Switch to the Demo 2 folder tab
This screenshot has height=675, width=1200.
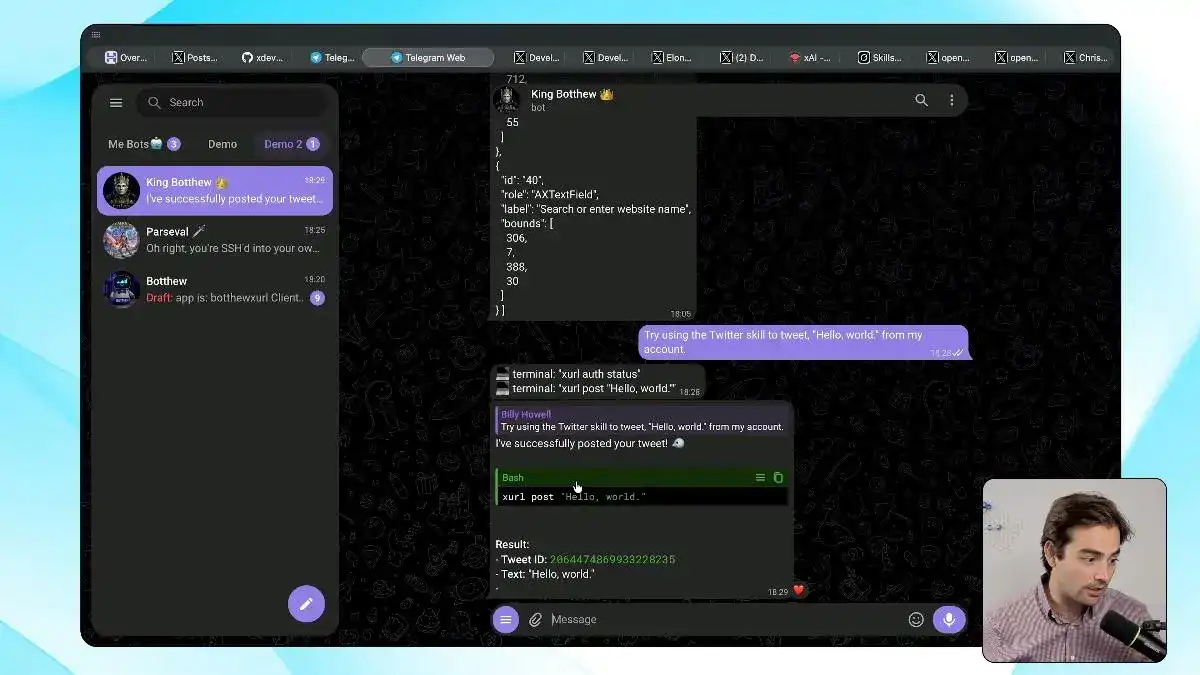tap(292, 144)
